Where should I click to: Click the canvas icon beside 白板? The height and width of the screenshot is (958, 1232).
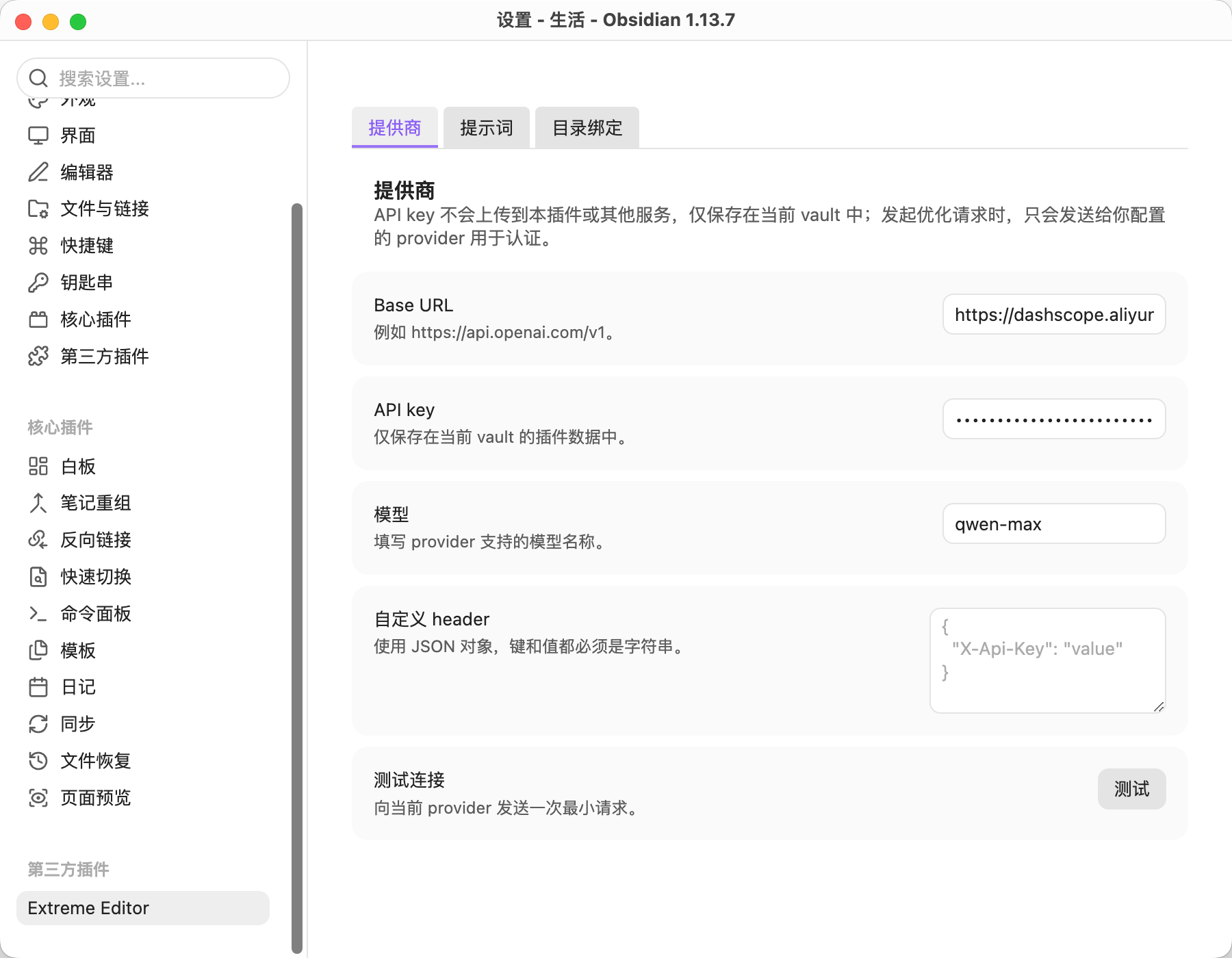[38, 466]
